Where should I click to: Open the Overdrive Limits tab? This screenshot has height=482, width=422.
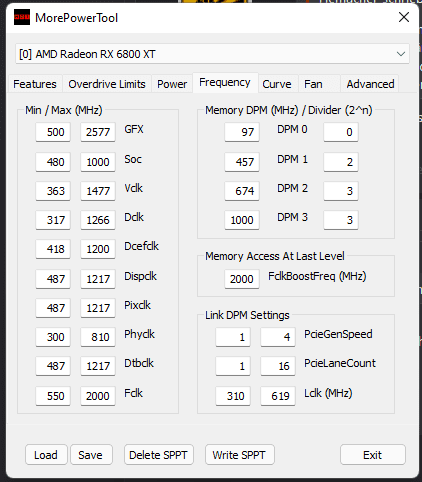(x=107, y=84)
